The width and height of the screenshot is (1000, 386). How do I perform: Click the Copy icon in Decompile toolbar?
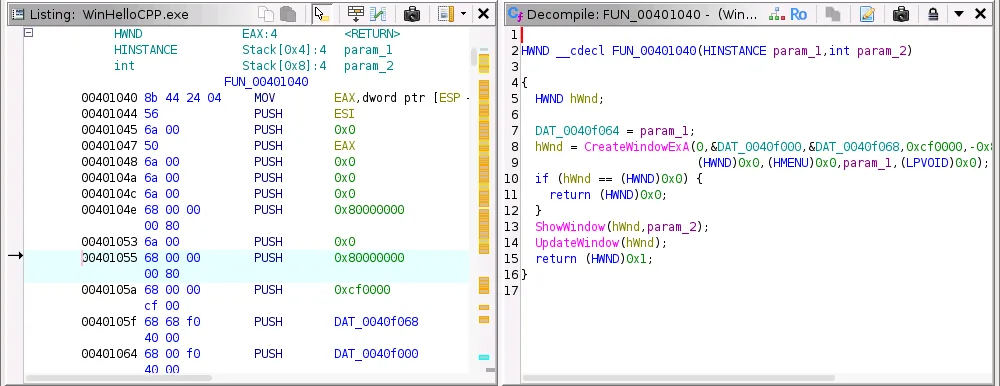(x=833, y=14)
